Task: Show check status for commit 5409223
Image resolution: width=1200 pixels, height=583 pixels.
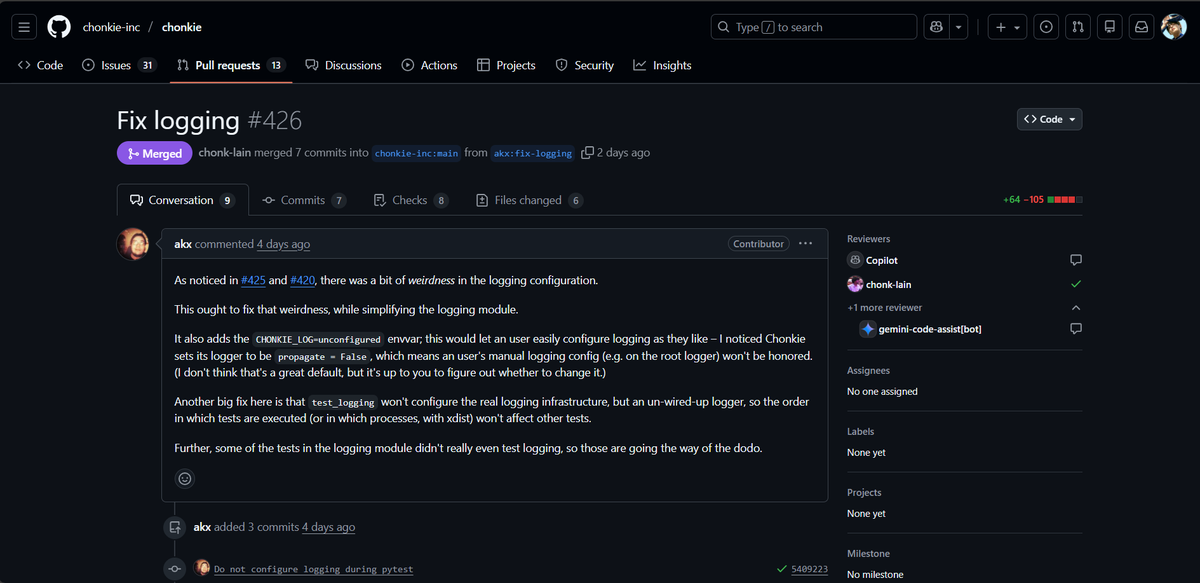Action: 782,569
